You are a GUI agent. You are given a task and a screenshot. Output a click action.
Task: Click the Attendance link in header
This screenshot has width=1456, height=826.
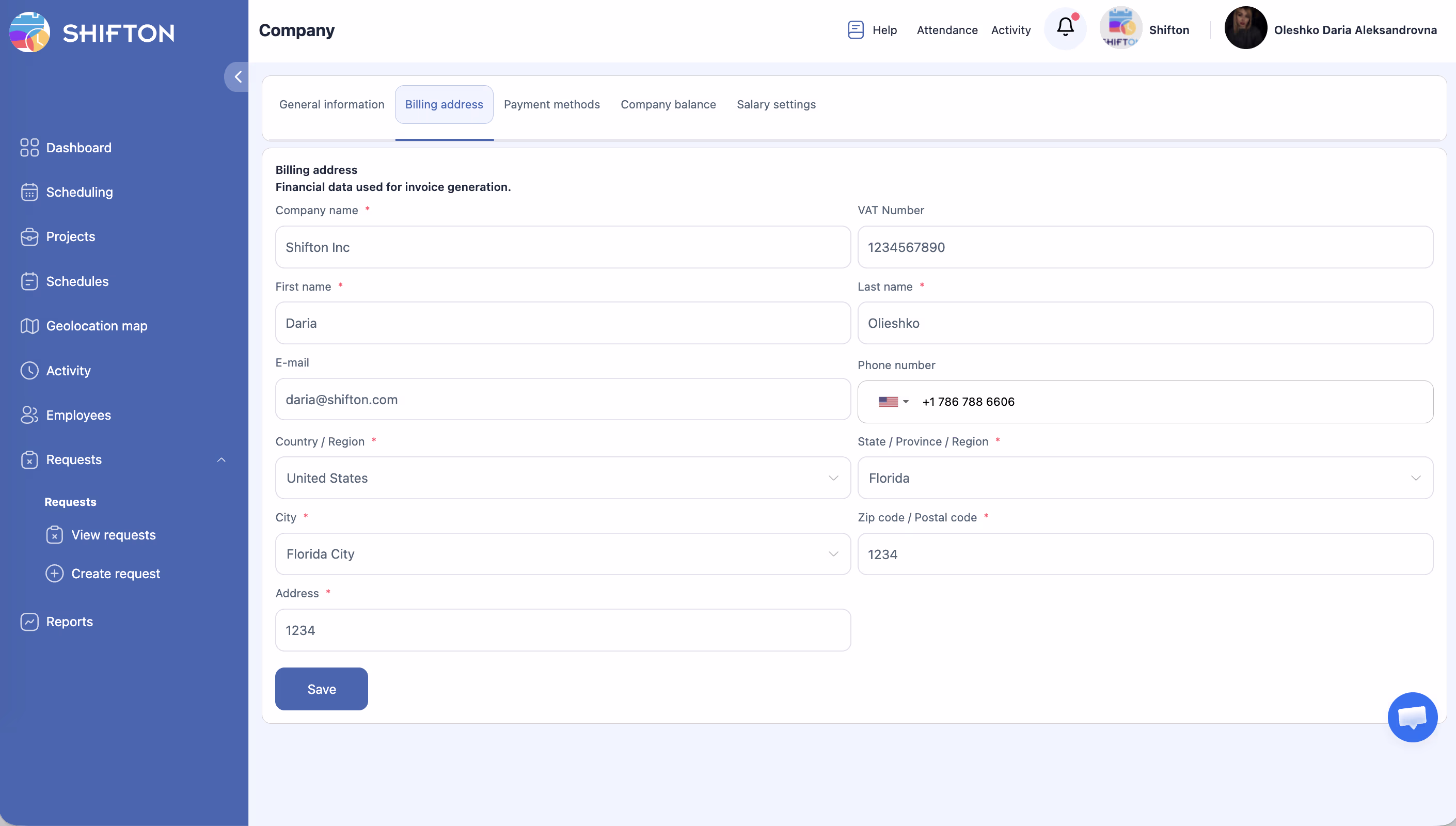tap(946, 30)
